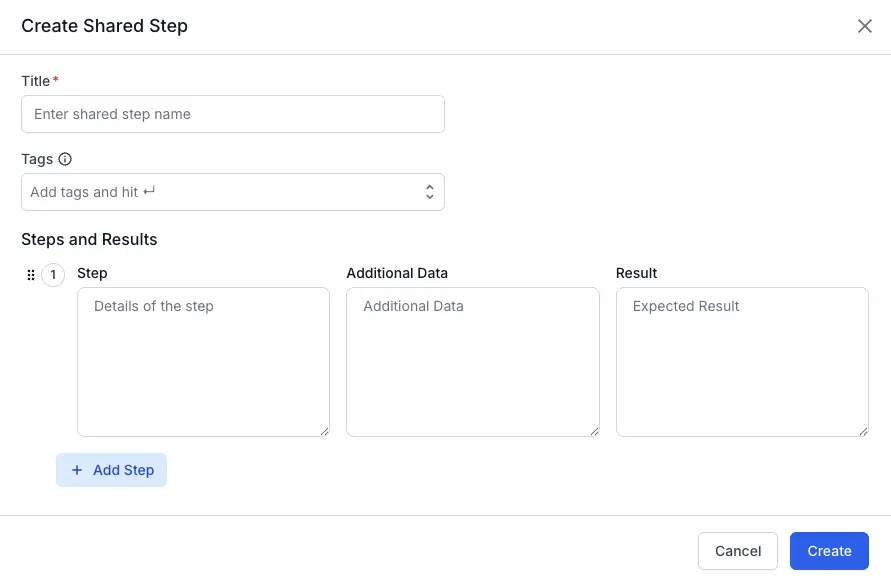The height and width of the screenshot is (583, 891).
Task: Click the shared step name input field
Action: [x=232, y=113]
